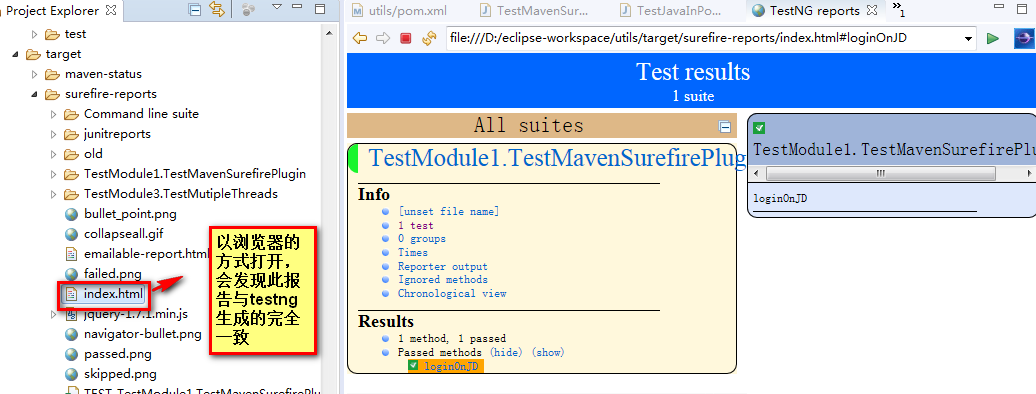The height and width of the screenshot is (394, 1036).
Task: Open the Ignored methods link
Action: point(443,280)
